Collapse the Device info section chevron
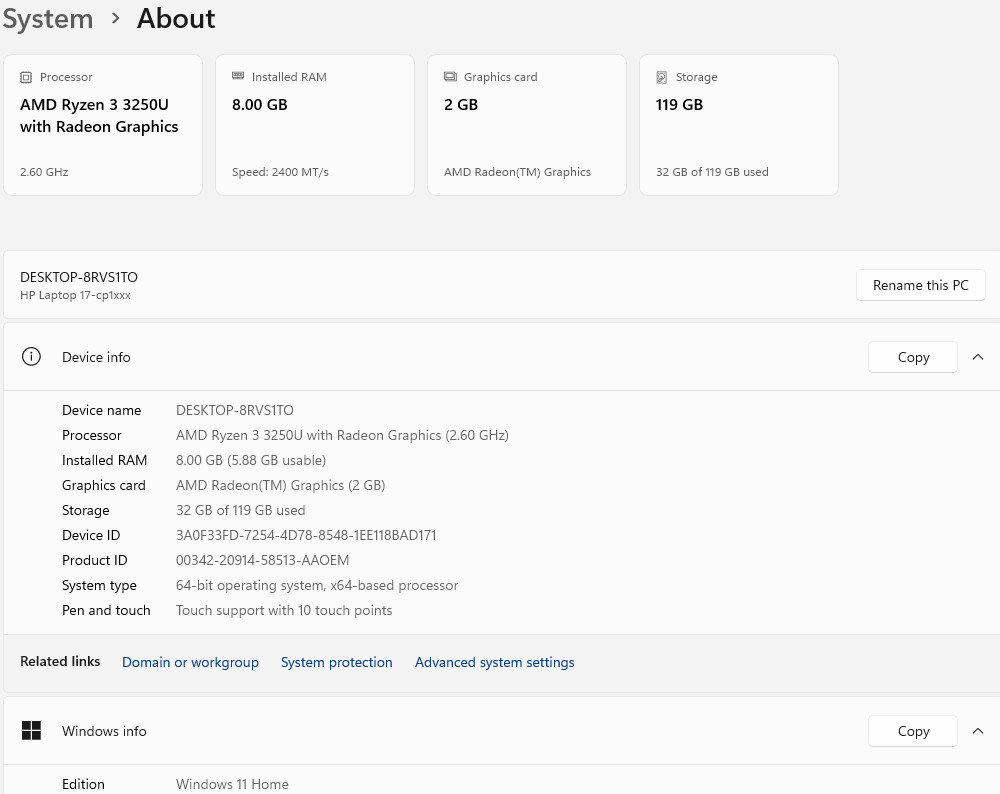Screen dimensions: 1000x794 pyautogui.click(x=978, y=357)
